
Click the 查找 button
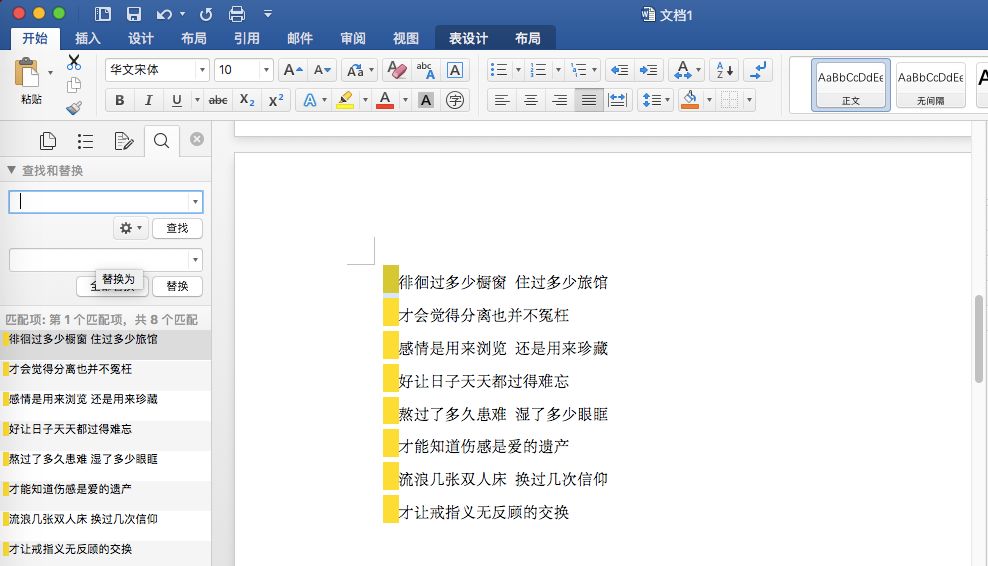pyautogui.click(x=177, y=228)
